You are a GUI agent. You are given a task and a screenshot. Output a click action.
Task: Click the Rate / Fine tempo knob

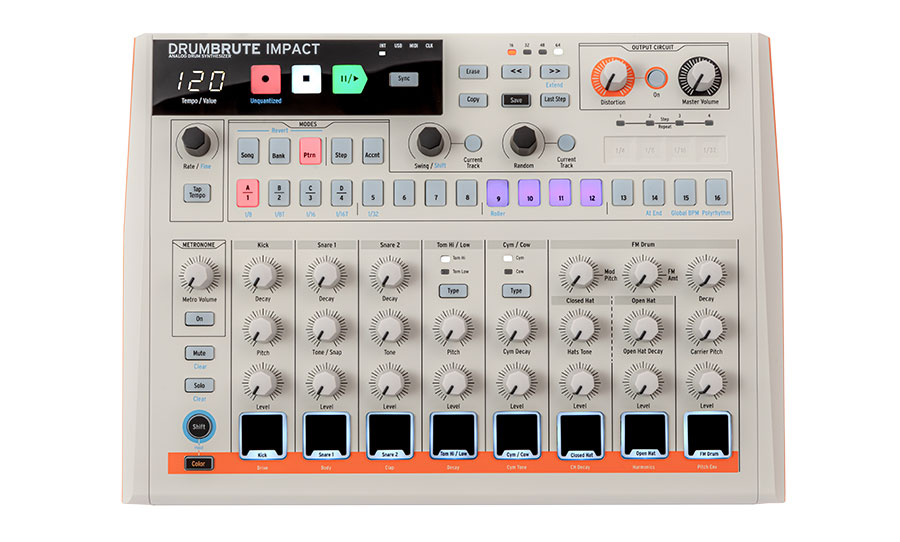195,140
